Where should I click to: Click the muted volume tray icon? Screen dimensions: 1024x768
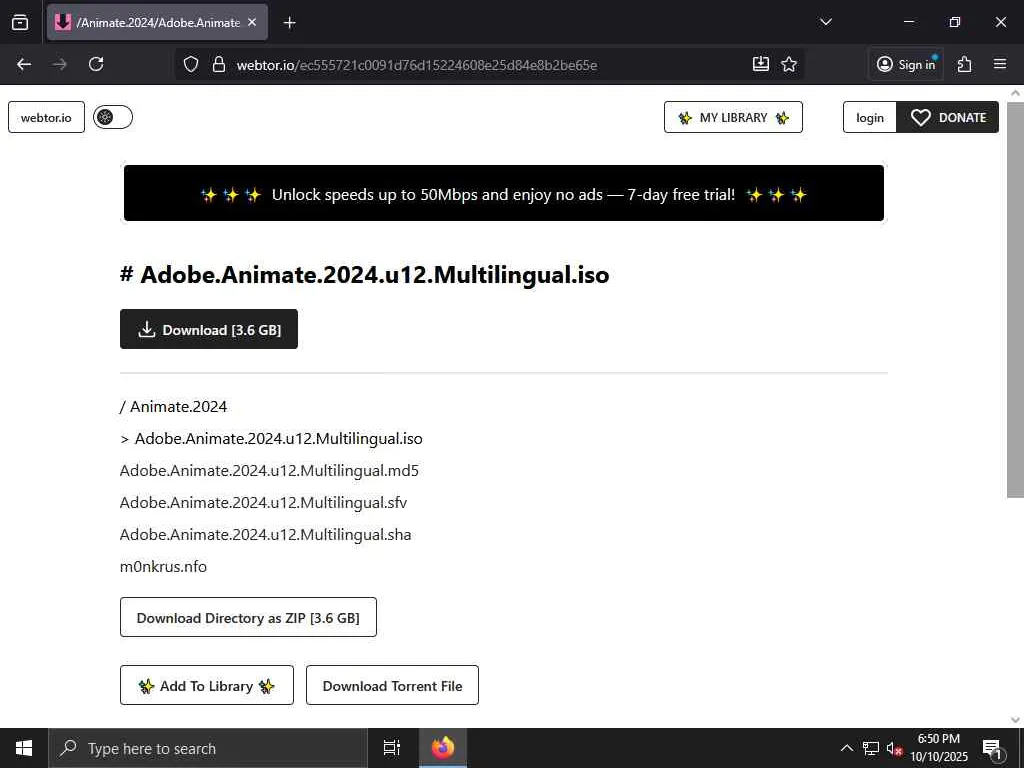pos(894,748)
